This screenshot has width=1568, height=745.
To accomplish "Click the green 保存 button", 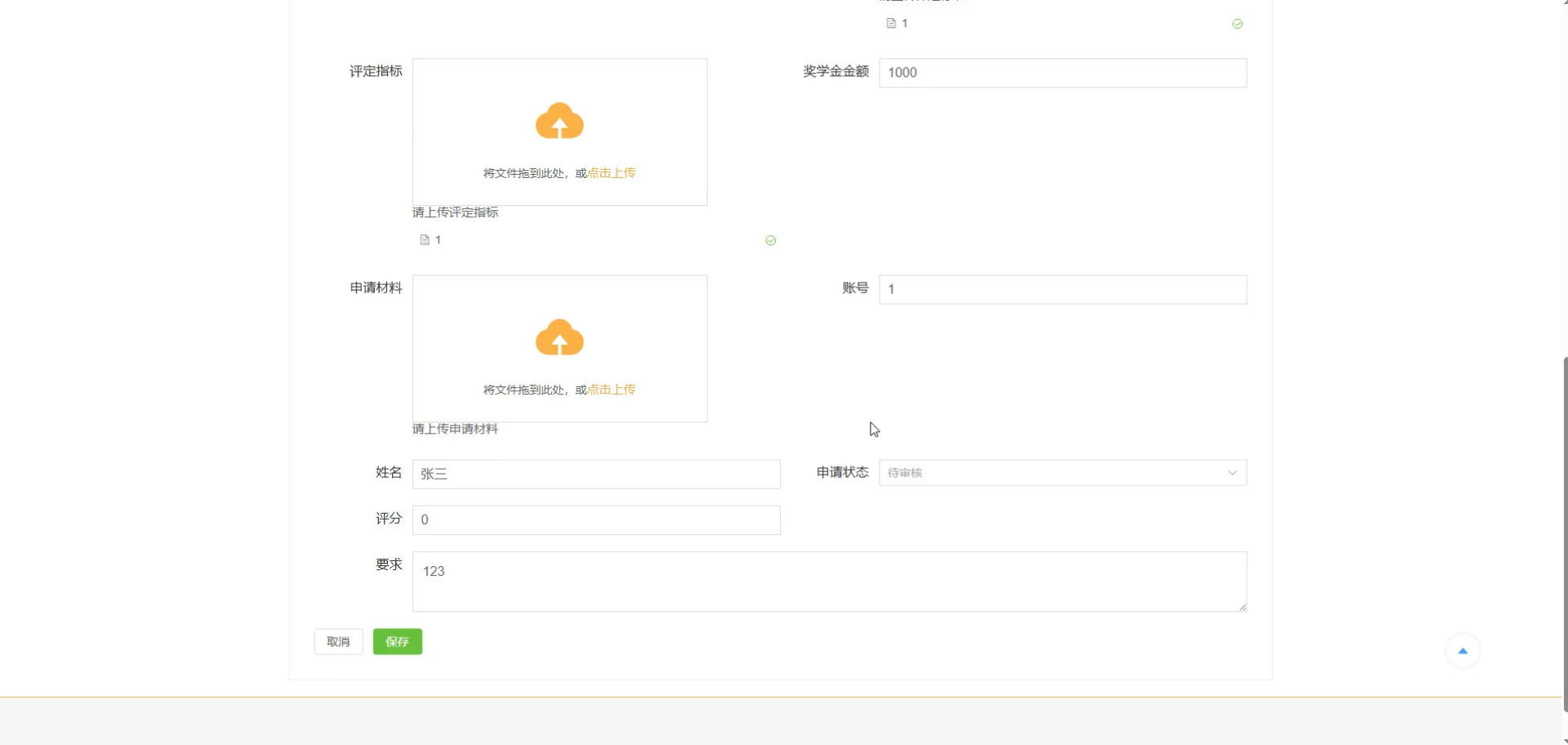I will click(x=397, y=641).
